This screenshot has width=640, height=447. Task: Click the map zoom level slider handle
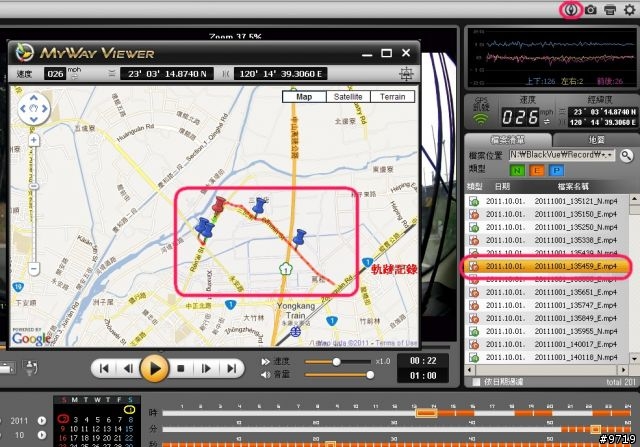34,187
